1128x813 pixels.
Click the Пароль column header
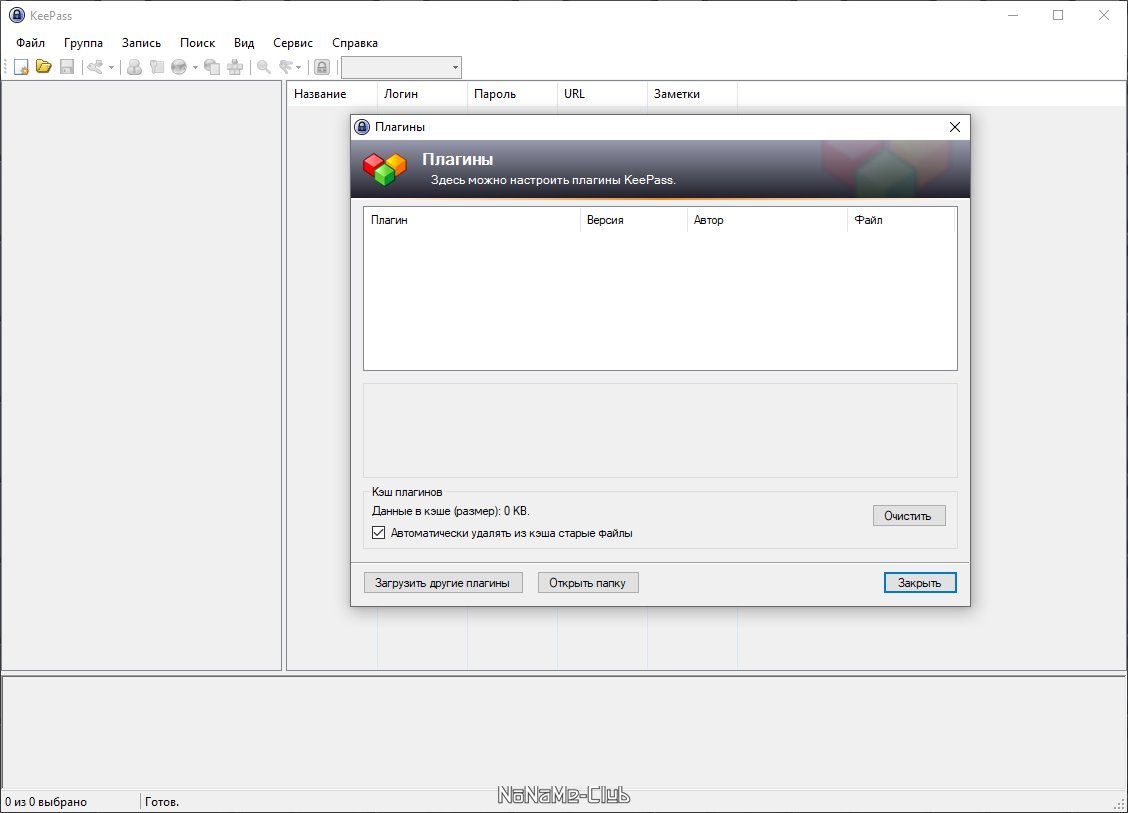coord(512,94)
